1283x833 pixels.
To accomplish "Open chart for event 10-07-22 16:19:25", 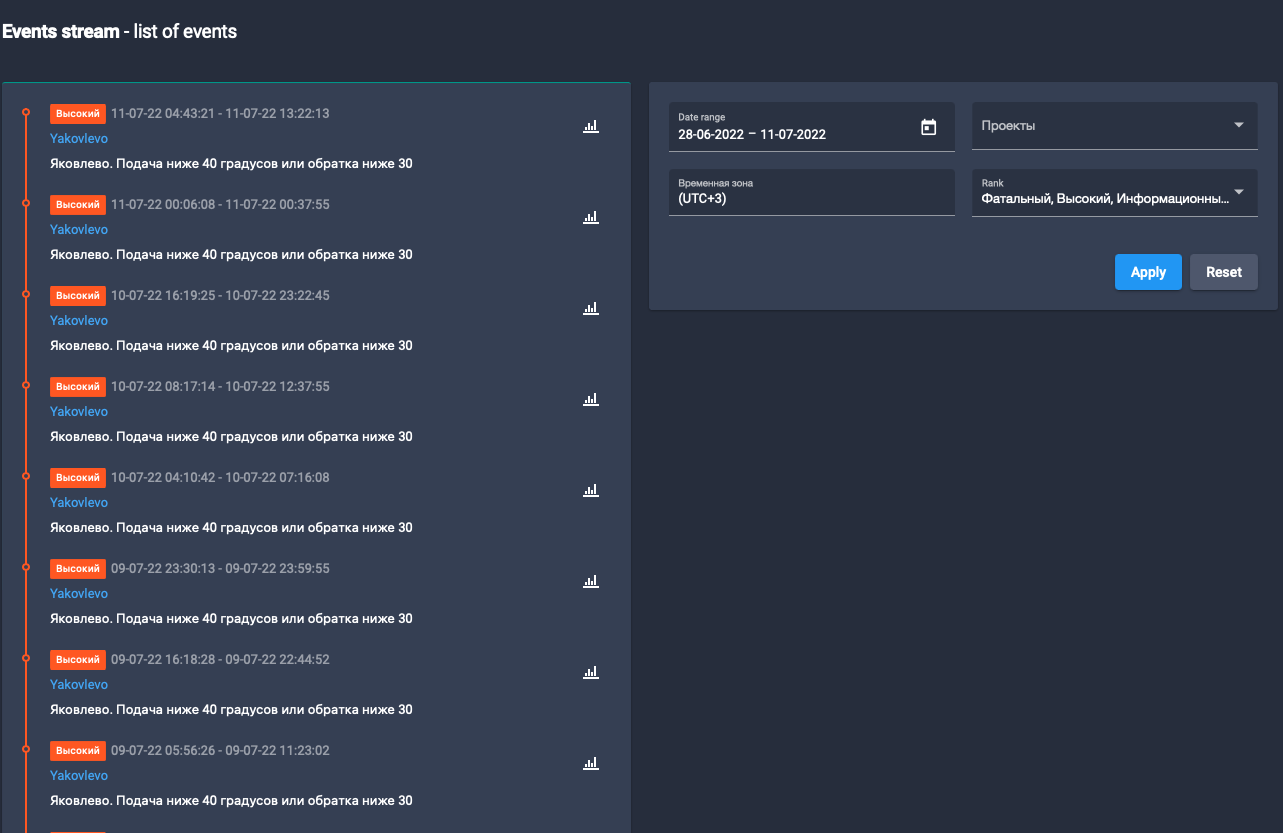I will coord(590,308).
